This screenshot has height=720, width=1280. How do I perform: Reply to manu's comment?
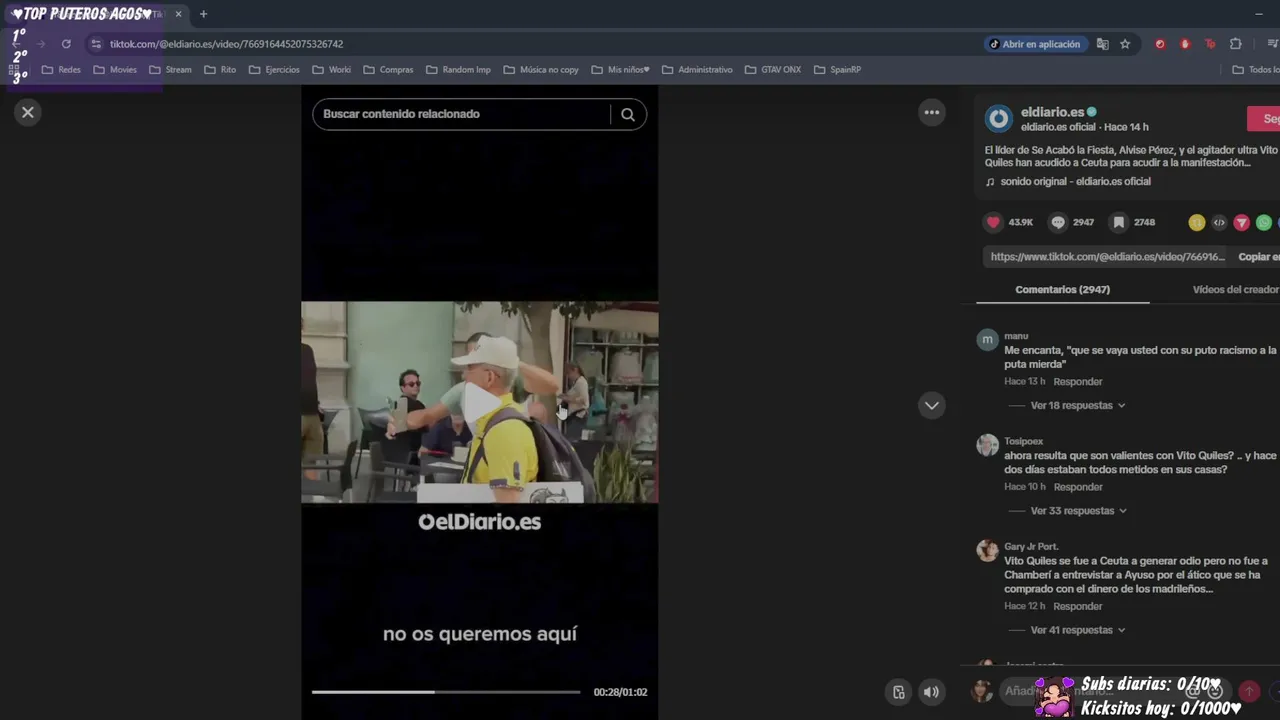coord(1078,382)
